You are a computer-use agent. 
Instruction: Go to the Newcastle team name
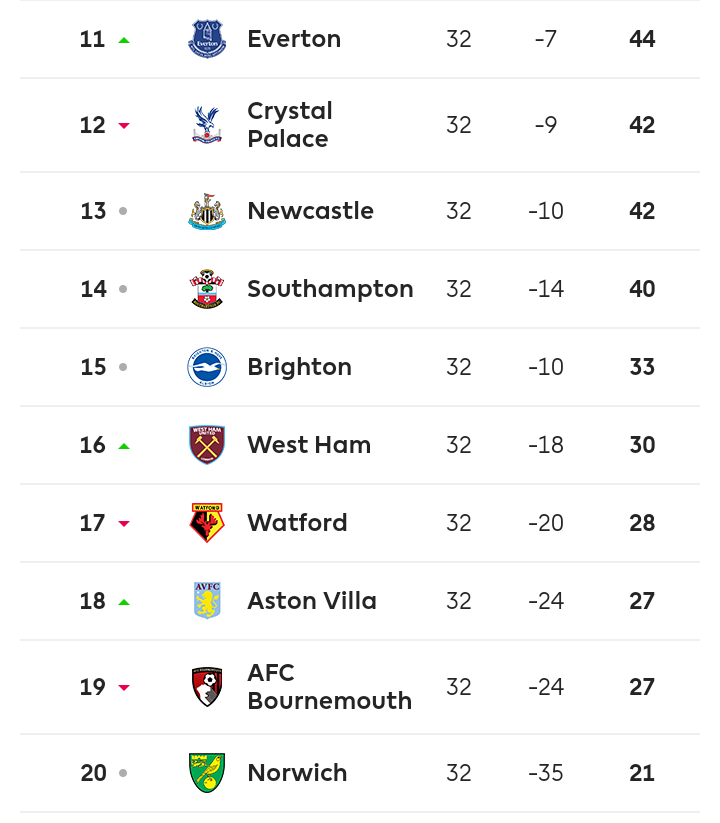point(310,211)
